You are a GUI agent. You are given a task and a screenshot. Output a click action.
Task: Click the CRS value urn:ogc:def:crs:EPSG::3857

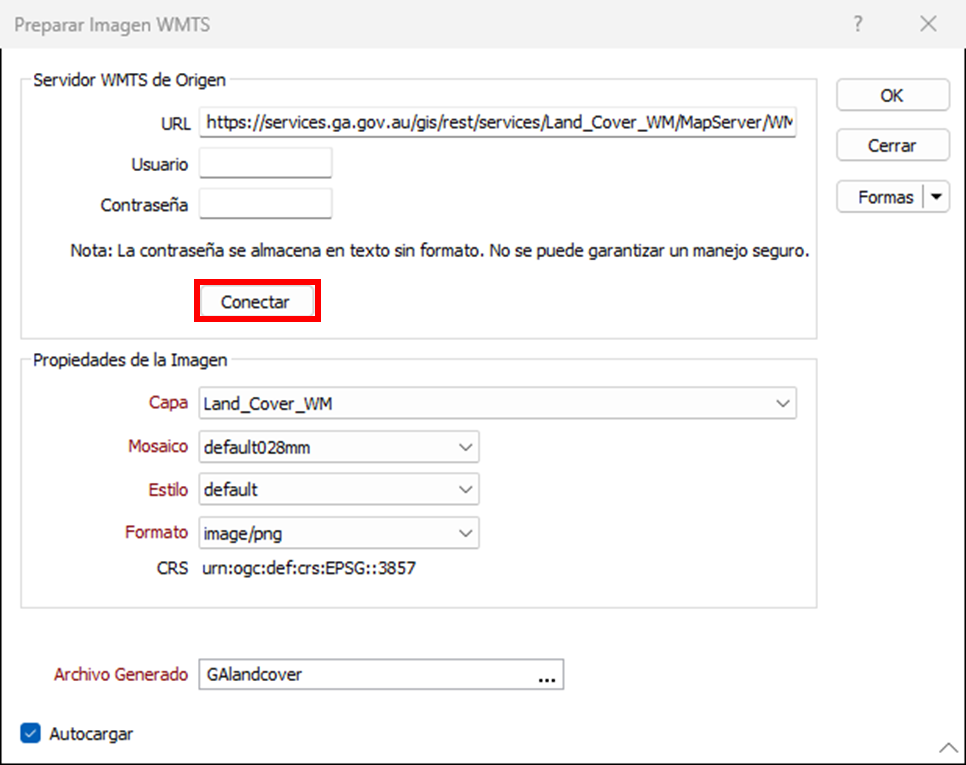coord(309,569)
